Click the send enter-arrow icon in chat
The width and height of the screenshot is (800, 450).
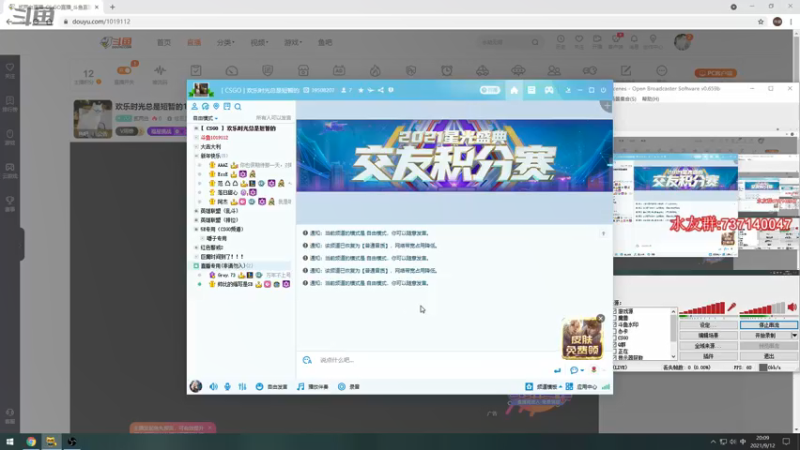pyautogui.click(x=557, y=370)
